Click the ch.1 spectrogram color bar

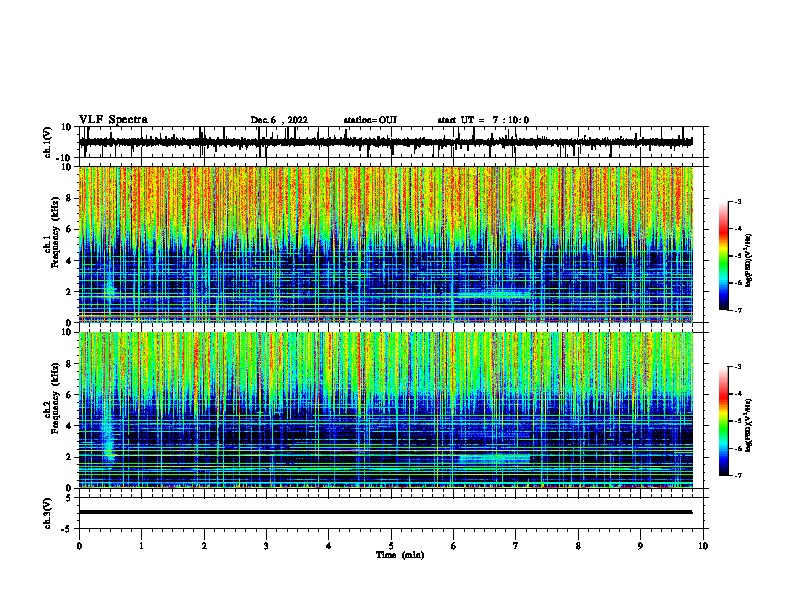[x=724, y=256]
